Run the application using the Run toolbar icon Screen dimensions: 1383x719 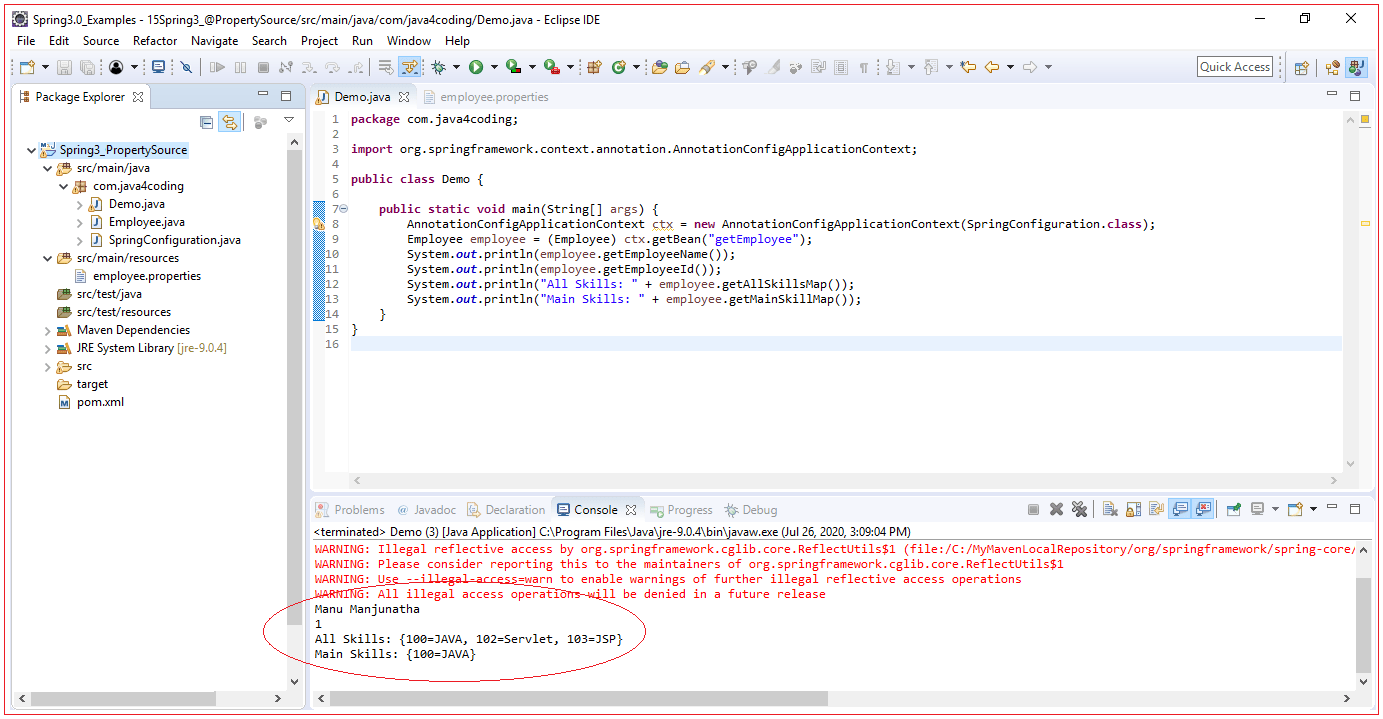477,67
